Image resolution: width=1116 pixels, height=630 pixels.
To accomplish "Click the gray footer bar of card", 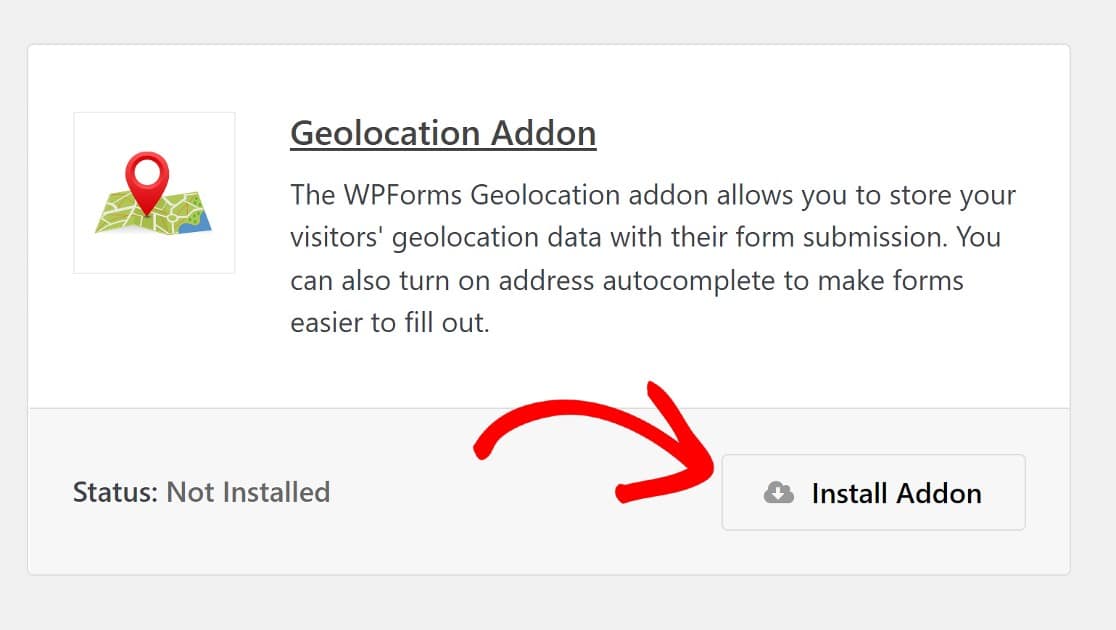I will point(549,491).
